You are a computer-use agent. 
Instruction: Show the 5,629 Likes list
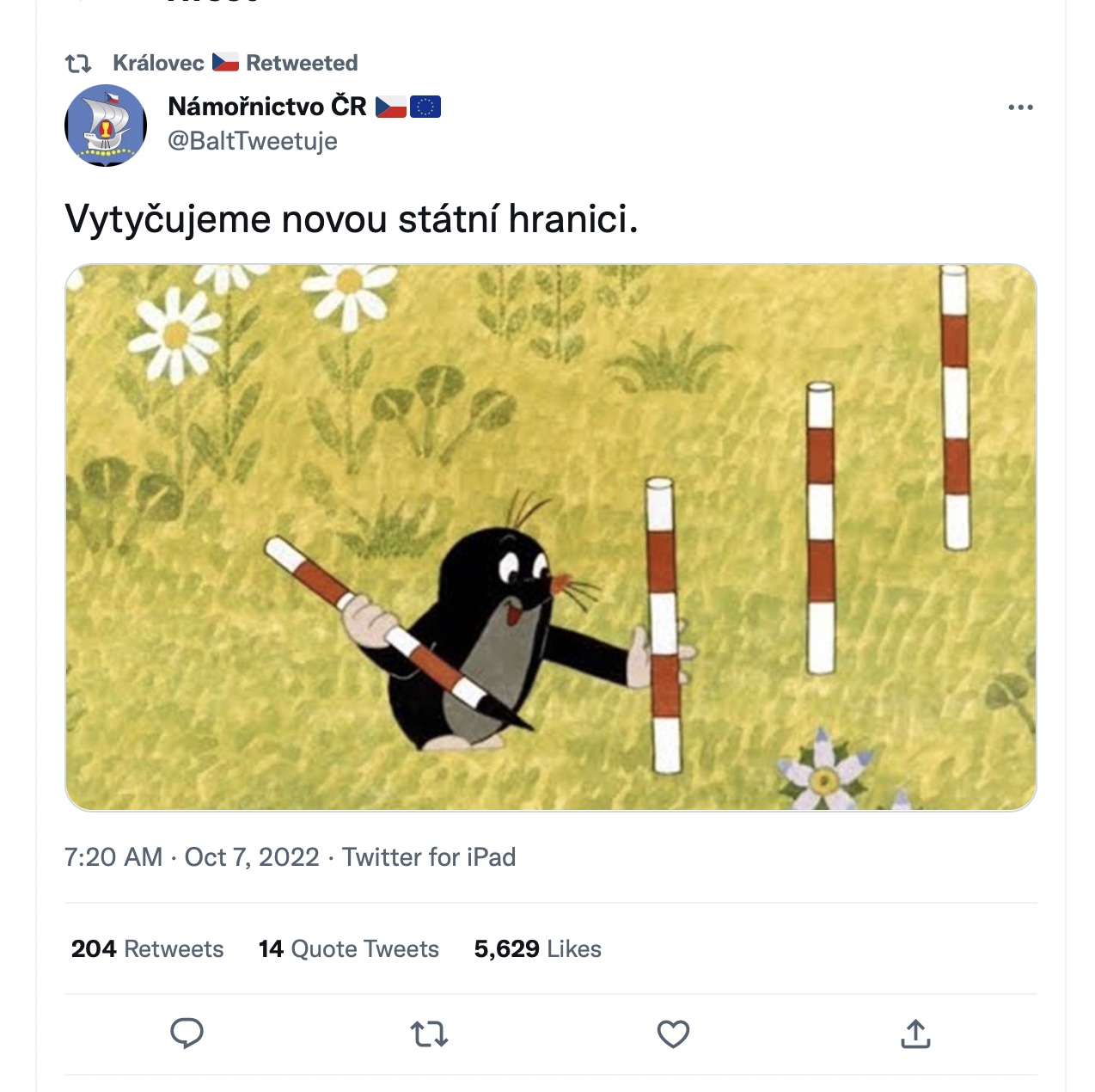pyautogui.click(x=538, y=948)
